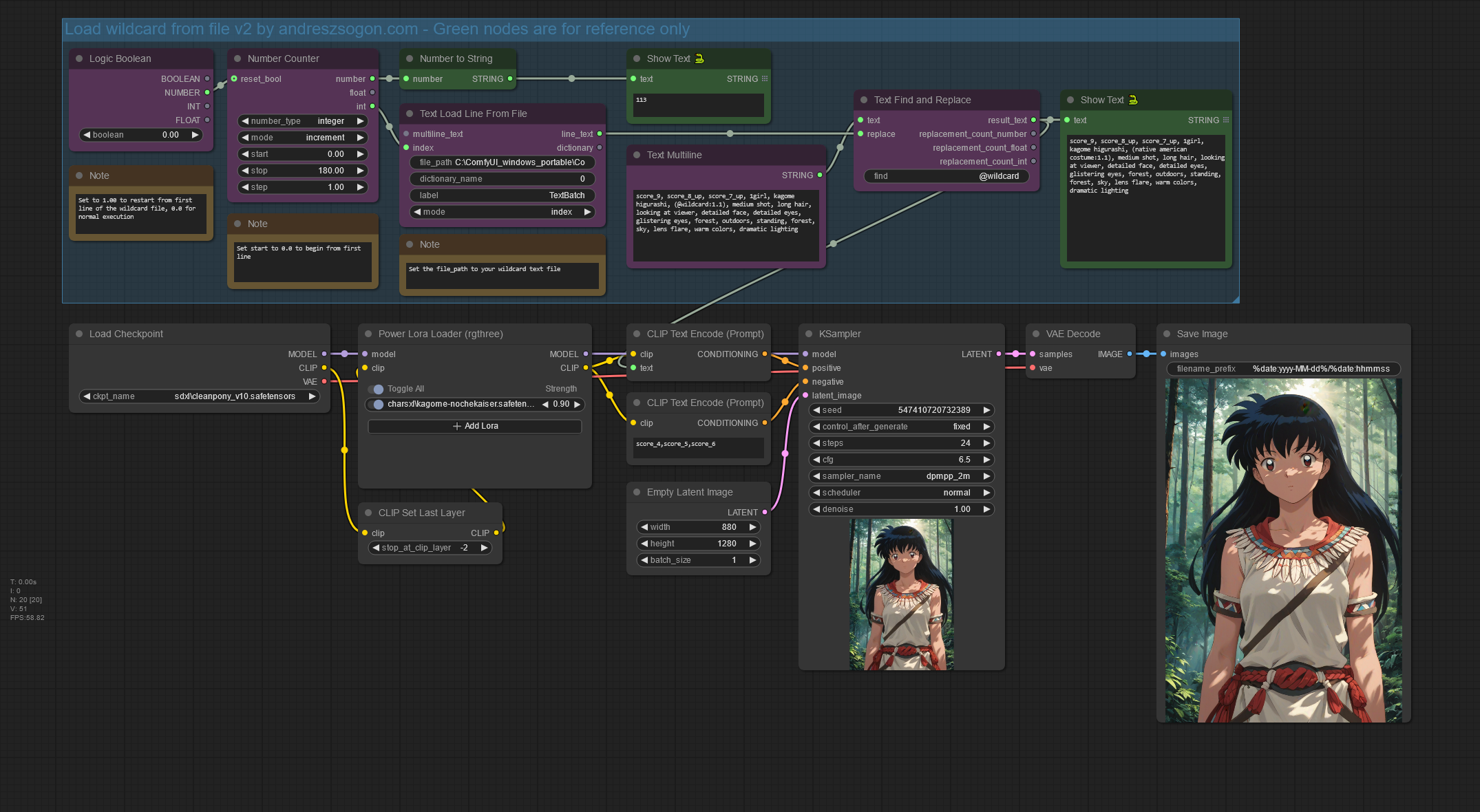Edit the dictionary_name field
Viewport: 1480px width, 812px height.
[503, 179]
